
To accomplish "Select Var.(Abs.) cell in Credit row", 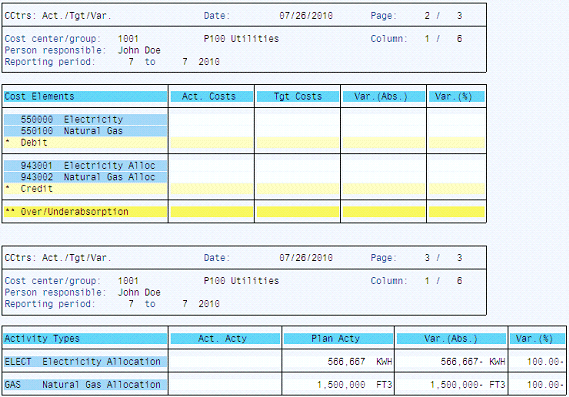I will [x=384, y=189].
